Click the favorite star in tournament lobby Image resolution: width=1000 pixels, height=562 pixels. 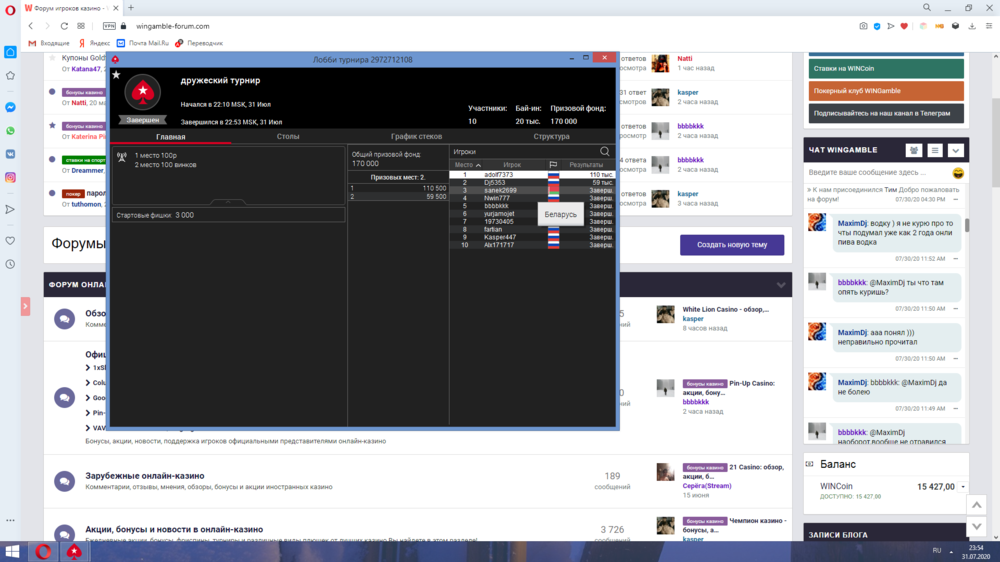(x=116, y=75)
